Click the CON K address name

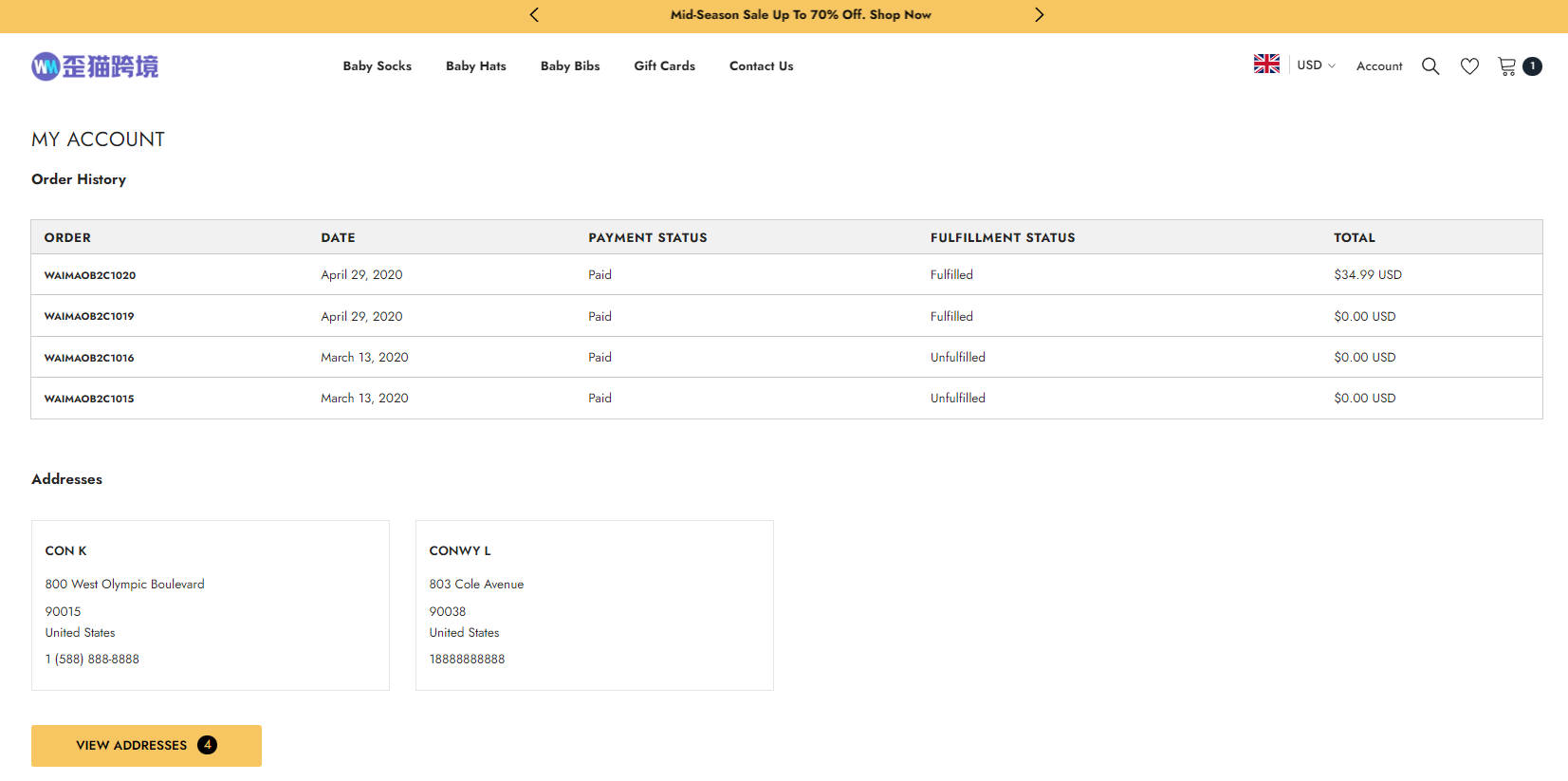65,550
